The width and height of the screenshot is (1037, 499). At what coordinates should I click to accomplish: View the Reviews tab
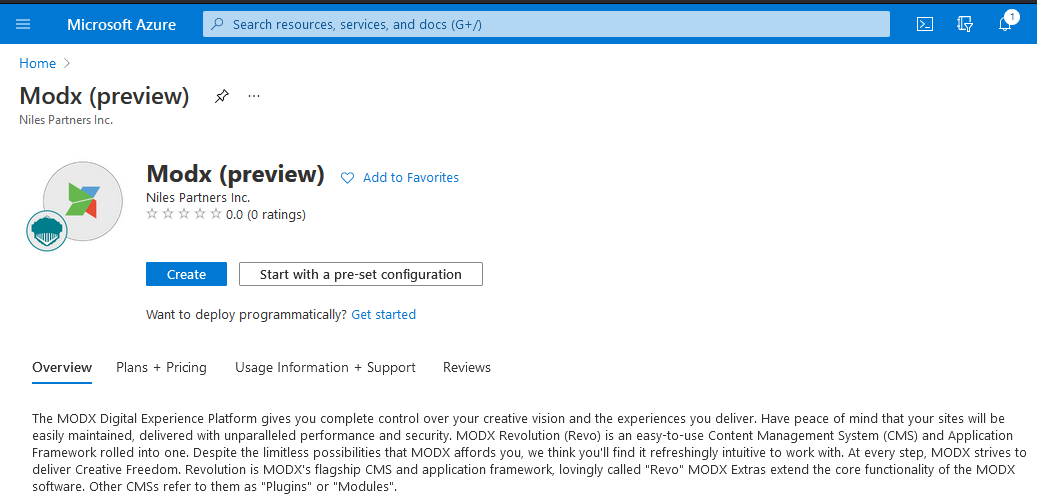(467, 367)
